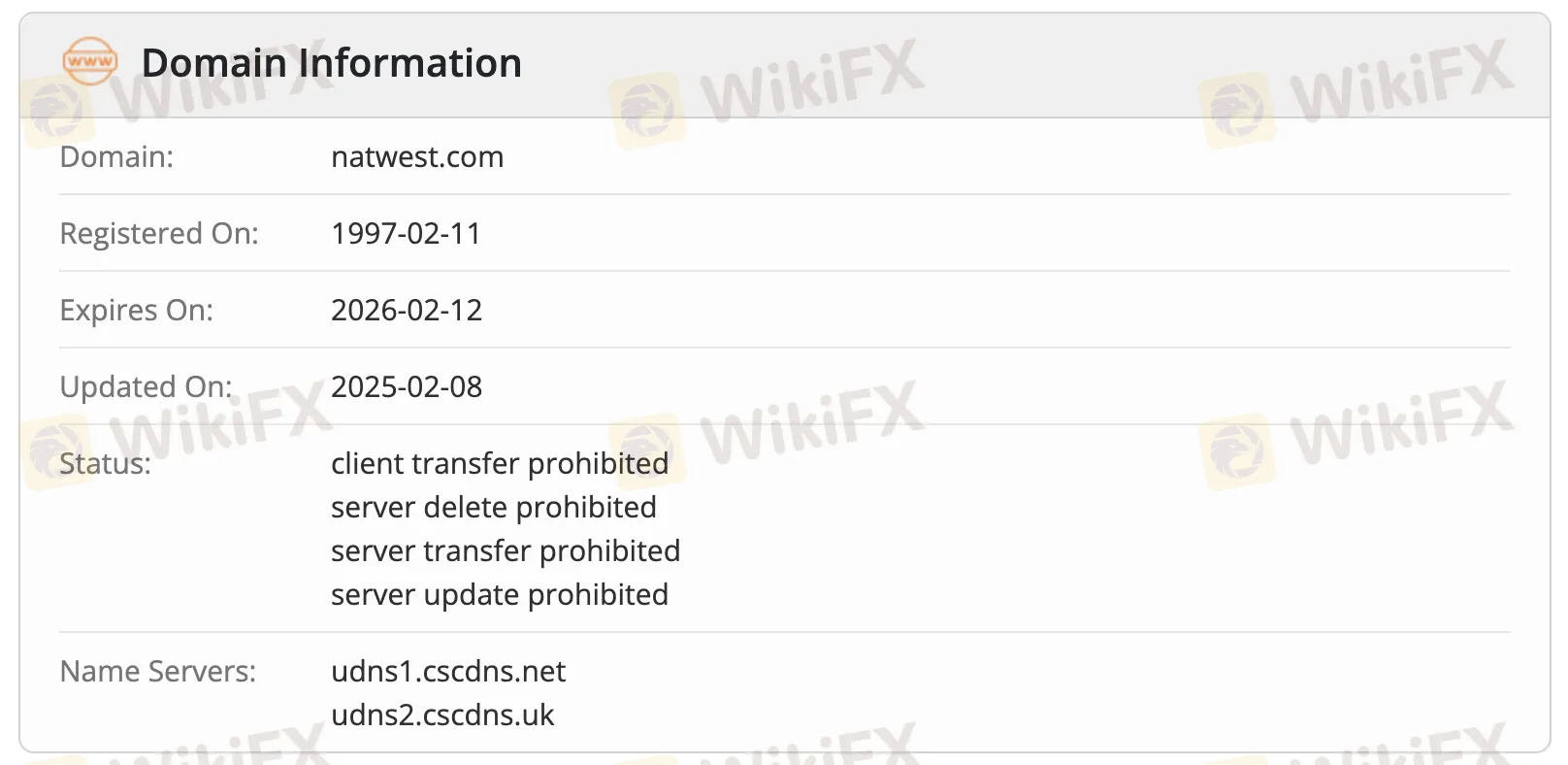Select the Domain: field label
This screenshot has width=1568, height=765.
116,157
